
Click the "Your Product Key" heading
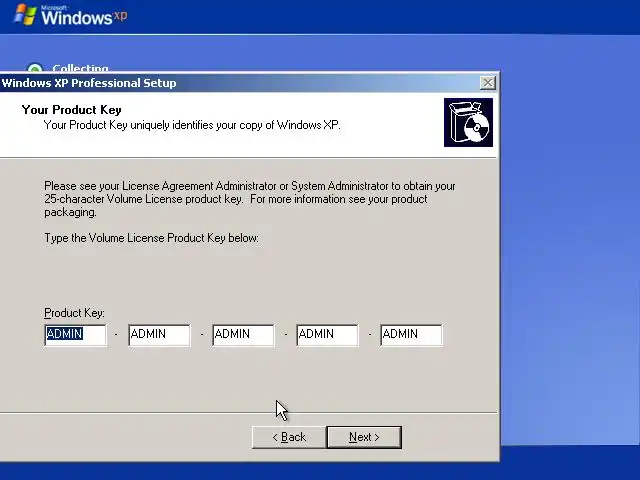[71, 109]
